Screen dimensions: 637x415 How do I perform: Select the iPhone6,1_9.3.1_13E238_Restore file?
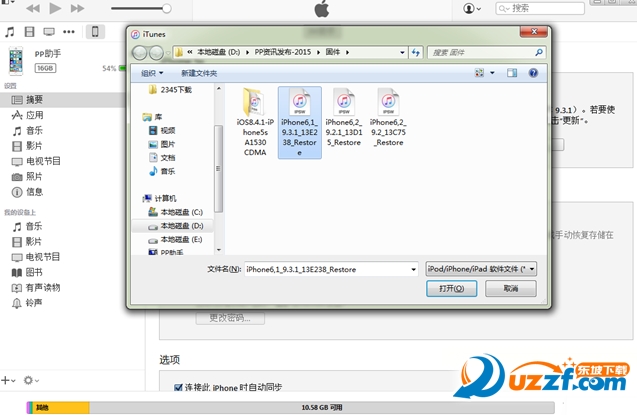[300, 122]
